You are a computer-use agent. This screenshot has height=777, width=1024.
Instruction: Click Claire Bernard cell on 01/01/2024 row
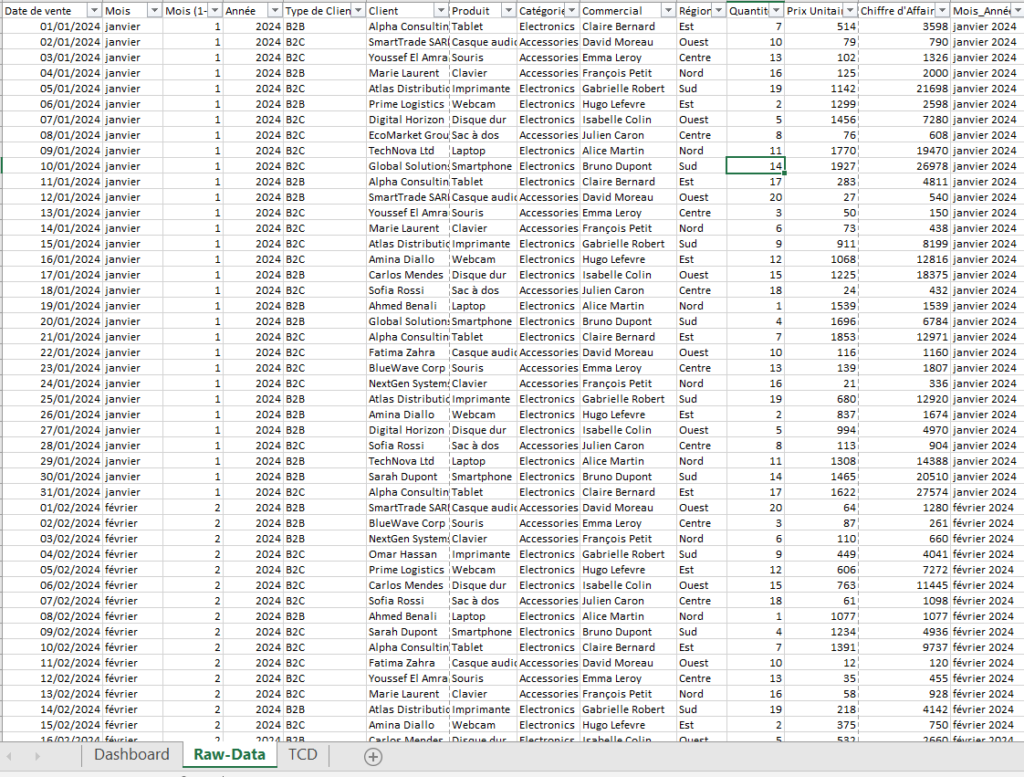pos(628,27)
